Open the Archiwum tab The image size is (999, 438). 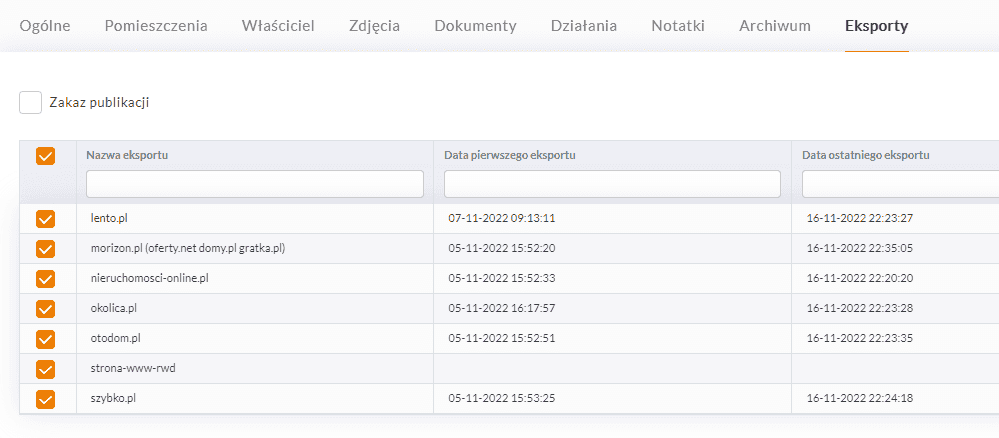(775, 26)
